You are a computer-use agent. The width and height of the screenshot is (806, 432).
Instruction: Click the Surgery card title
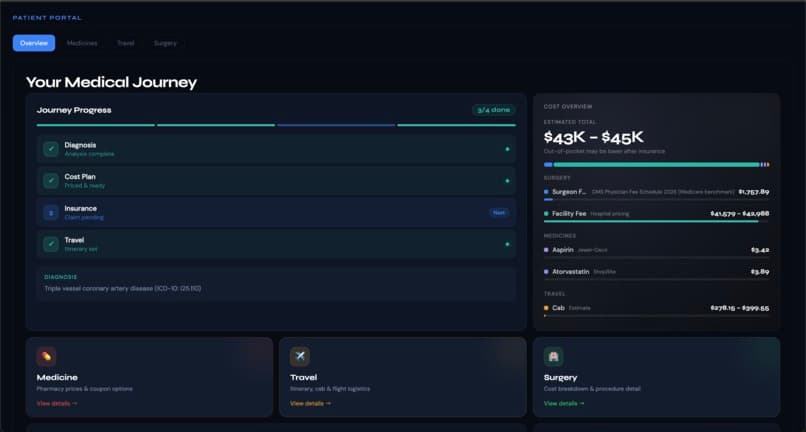coord(560,377)
